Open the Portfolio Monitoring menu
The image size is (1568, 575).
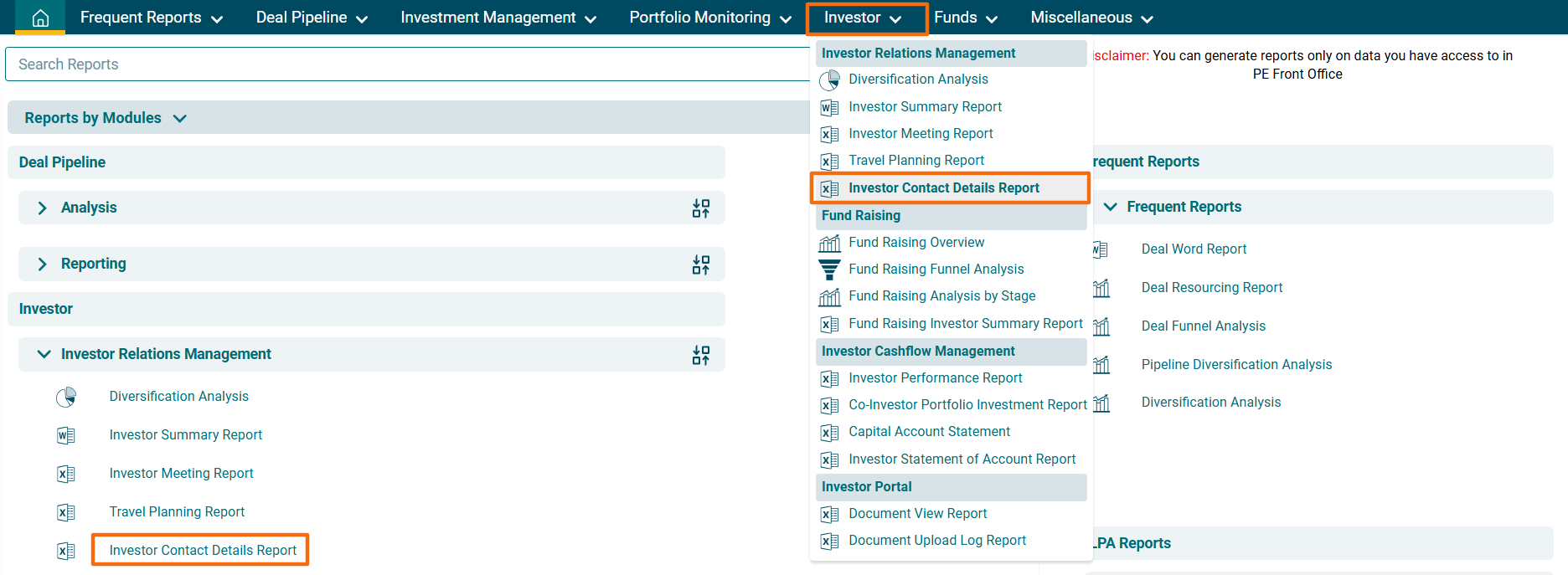pos(709,18)
